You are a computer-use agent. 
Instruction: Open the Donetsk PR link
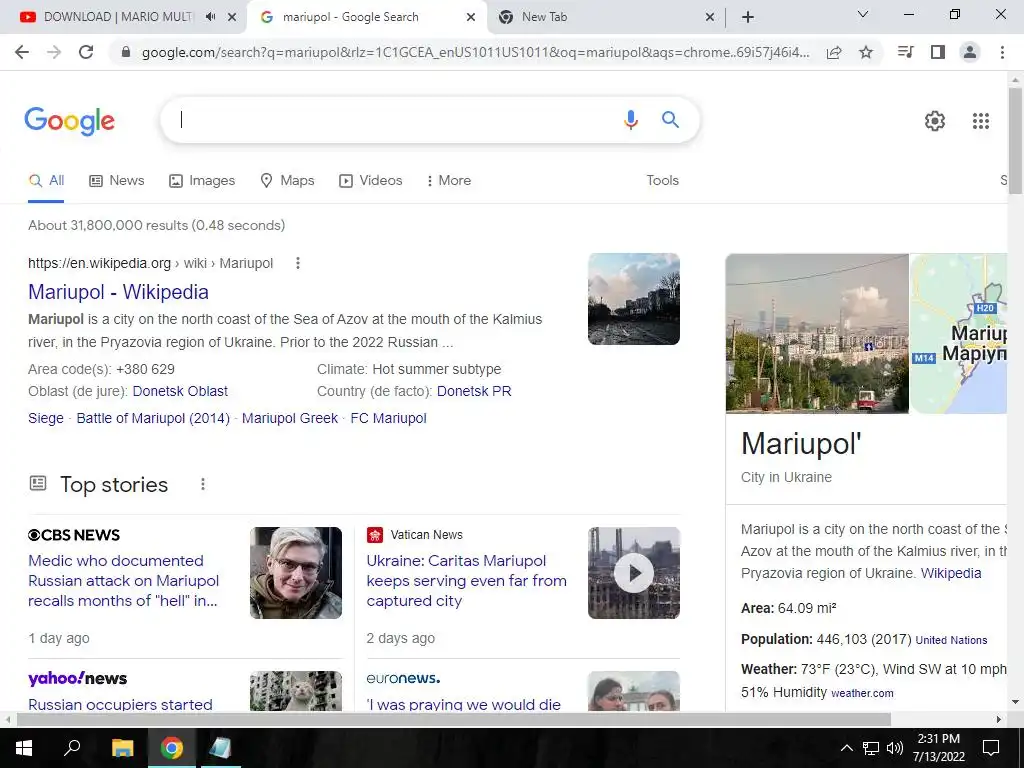474,391
